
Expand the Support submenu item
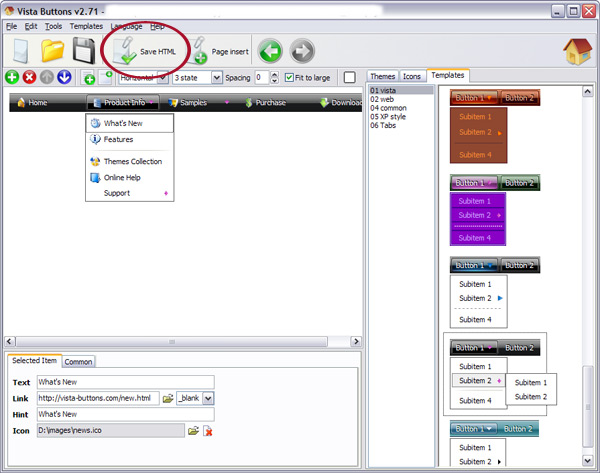point(129,193)
